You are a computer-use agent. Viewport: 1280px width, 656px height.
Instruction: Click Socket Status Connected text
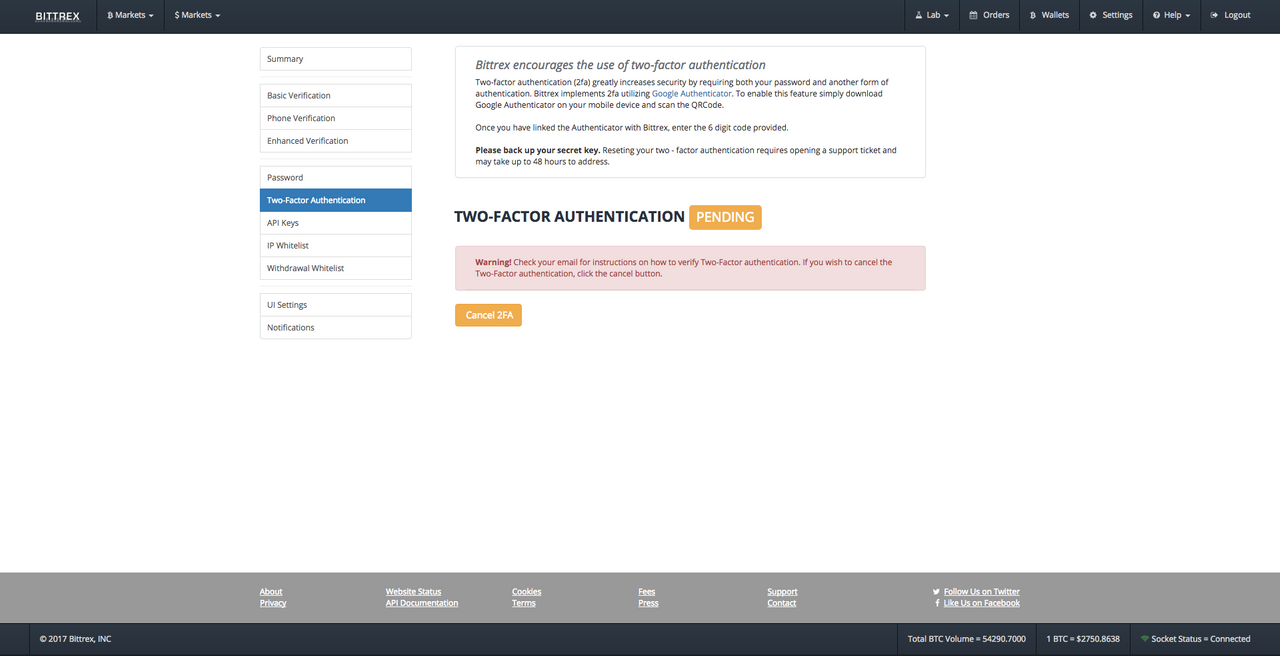[1201, 639]
